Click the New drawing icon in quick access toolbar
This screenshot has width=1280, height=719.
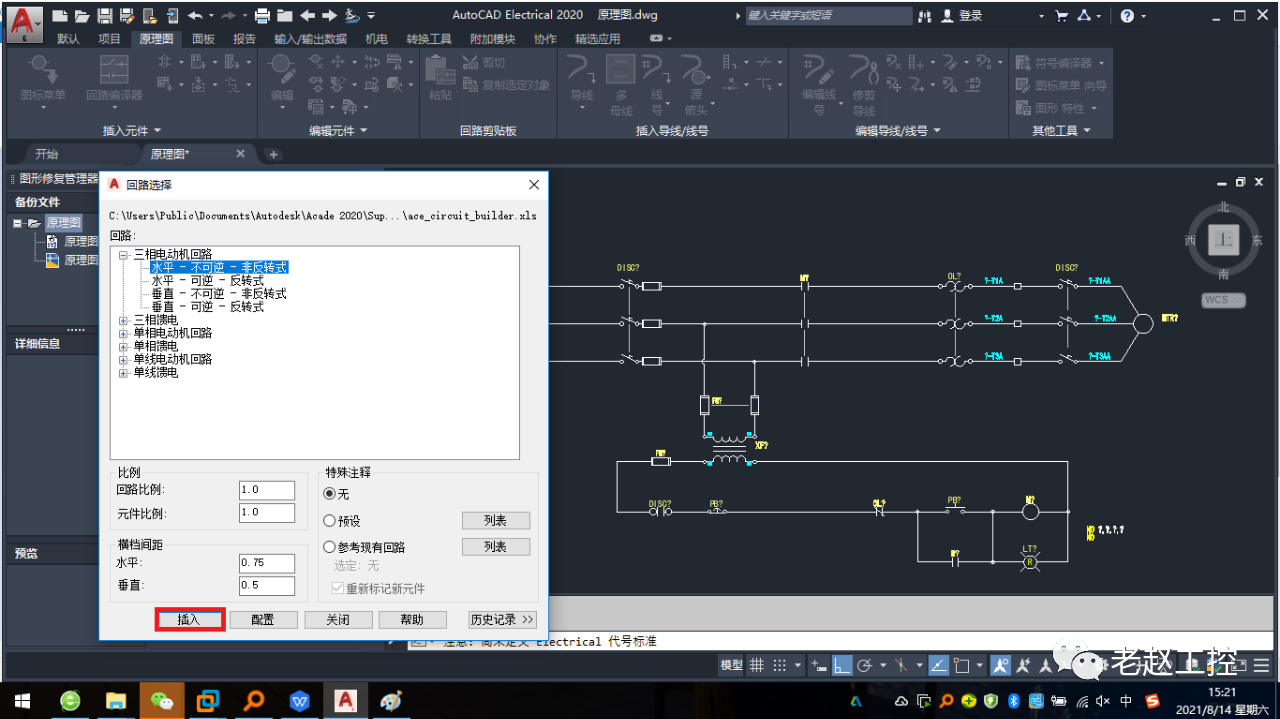(x=60, y=16)
